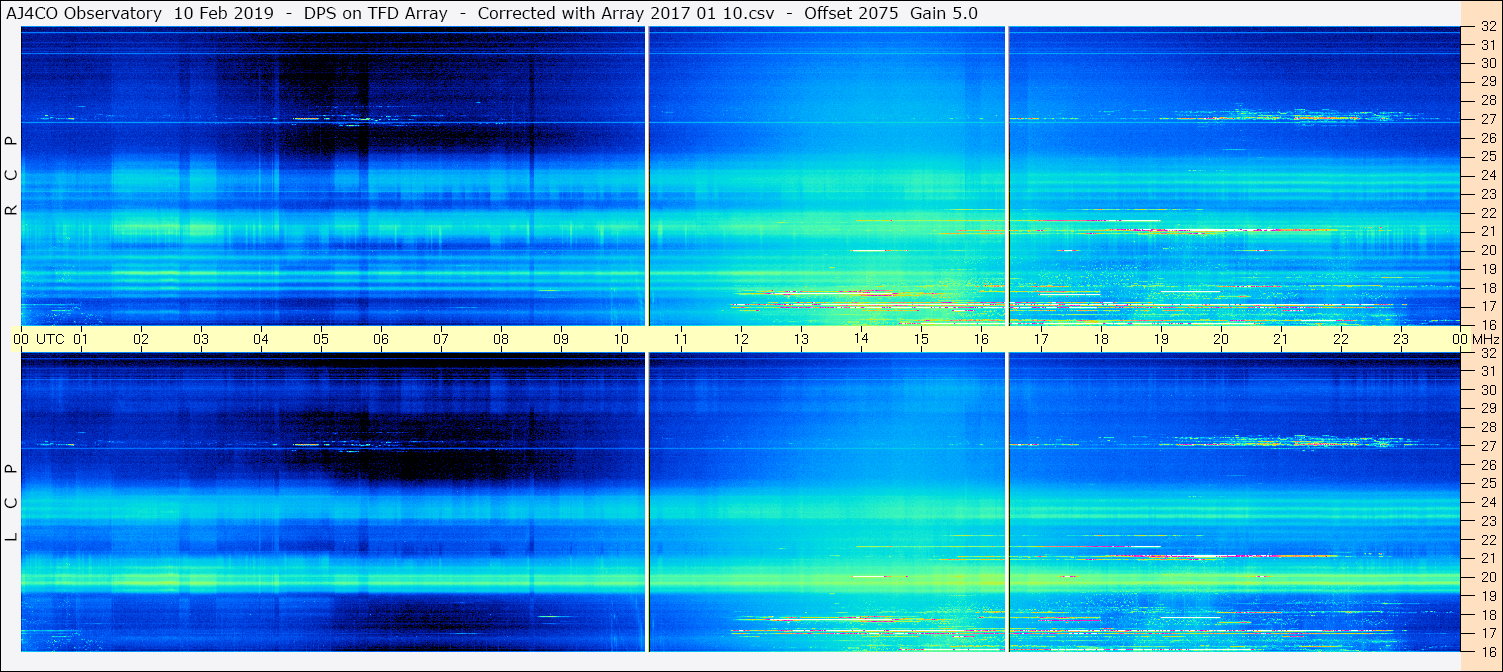This screenshot has height=672, width=1503.
Task: Select the 21 MHz tick of the RCP panel
Action: click(x=1488, y=231)
